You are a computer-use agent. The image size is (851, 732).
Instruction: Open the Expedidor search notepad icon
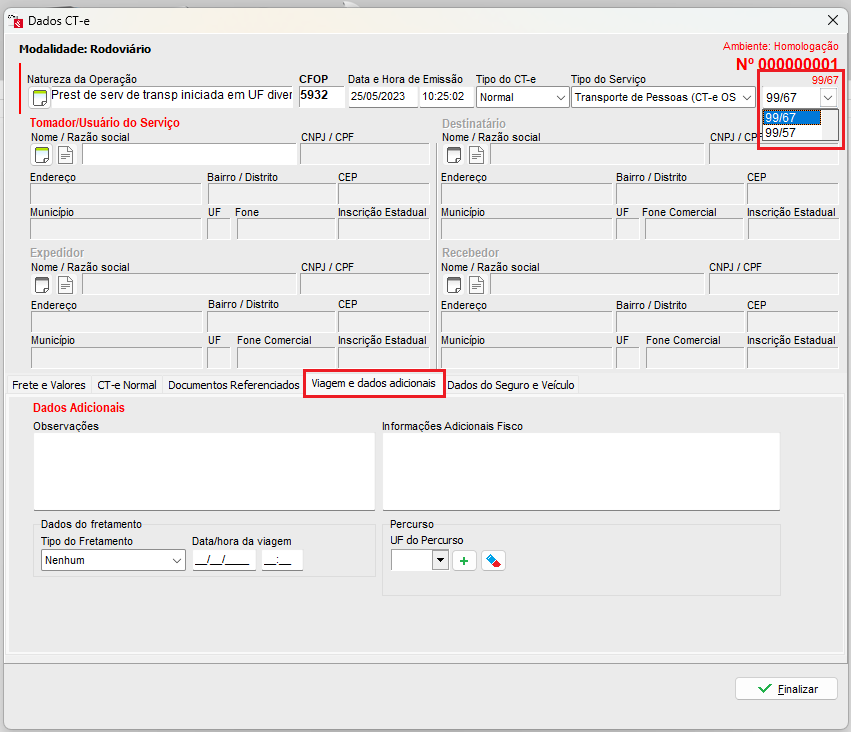(x=42, y=284)
